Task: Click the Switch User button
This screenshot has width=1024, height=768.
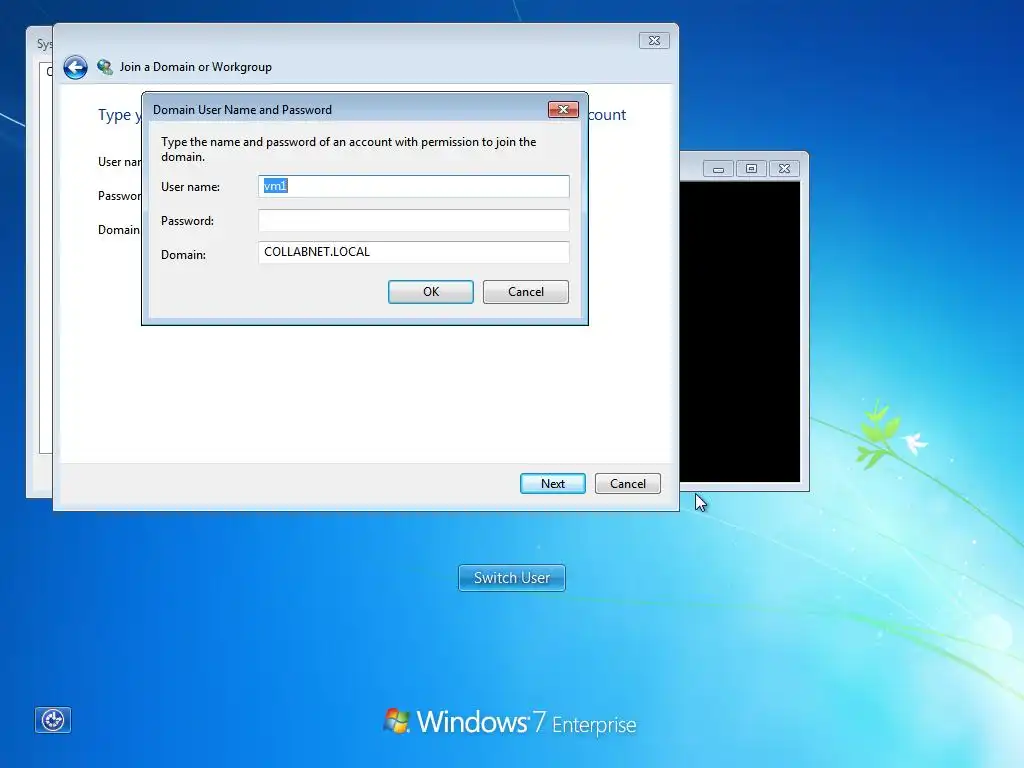Action: (x=512, y=578)
